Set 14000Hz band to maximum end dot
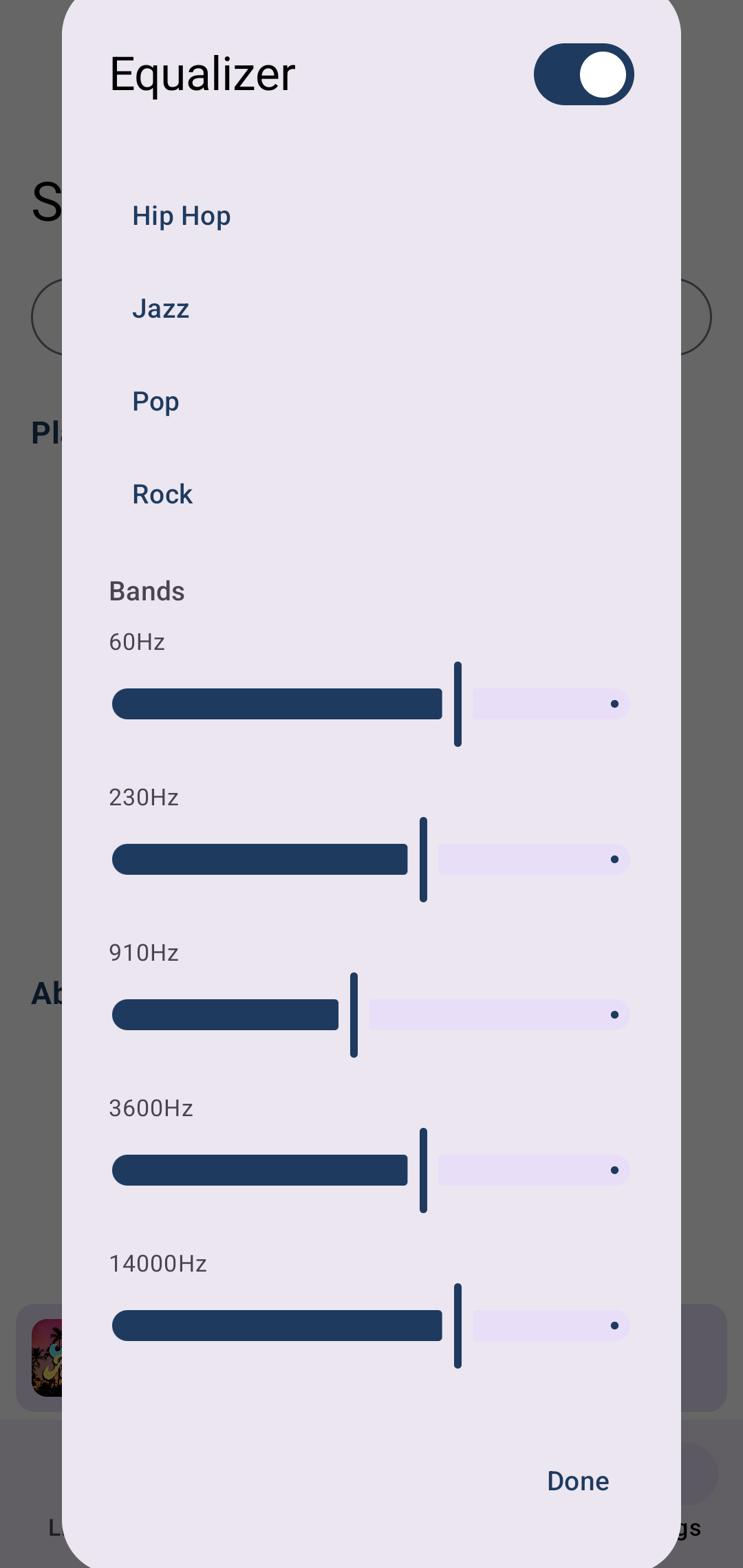The height and width of the screenshot is (1568, 743). click(614, 1326)
